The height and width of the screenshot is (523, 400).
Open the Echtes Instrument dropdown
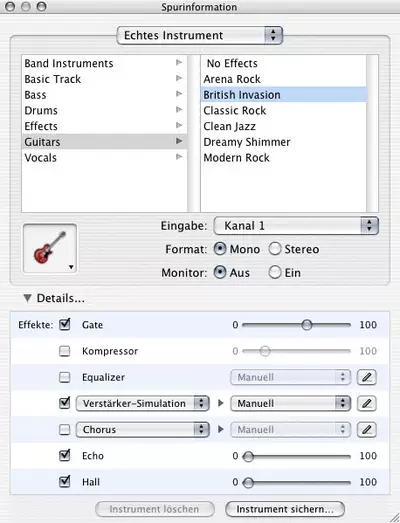click(200, 35)
